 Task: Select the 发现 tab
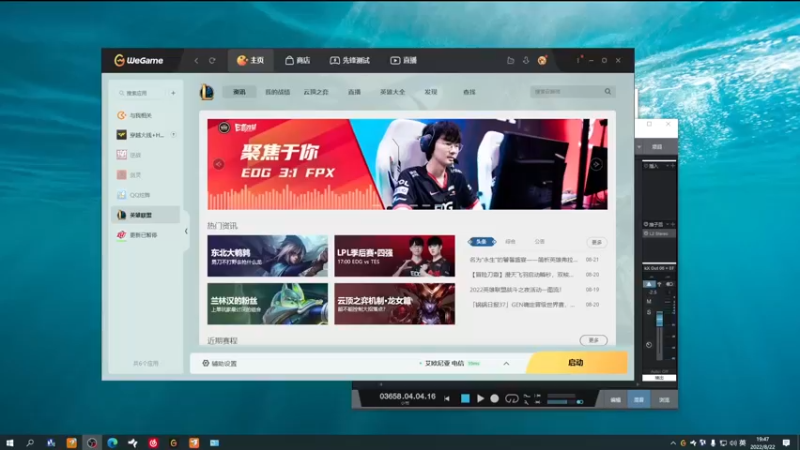[x=431, y=92]
